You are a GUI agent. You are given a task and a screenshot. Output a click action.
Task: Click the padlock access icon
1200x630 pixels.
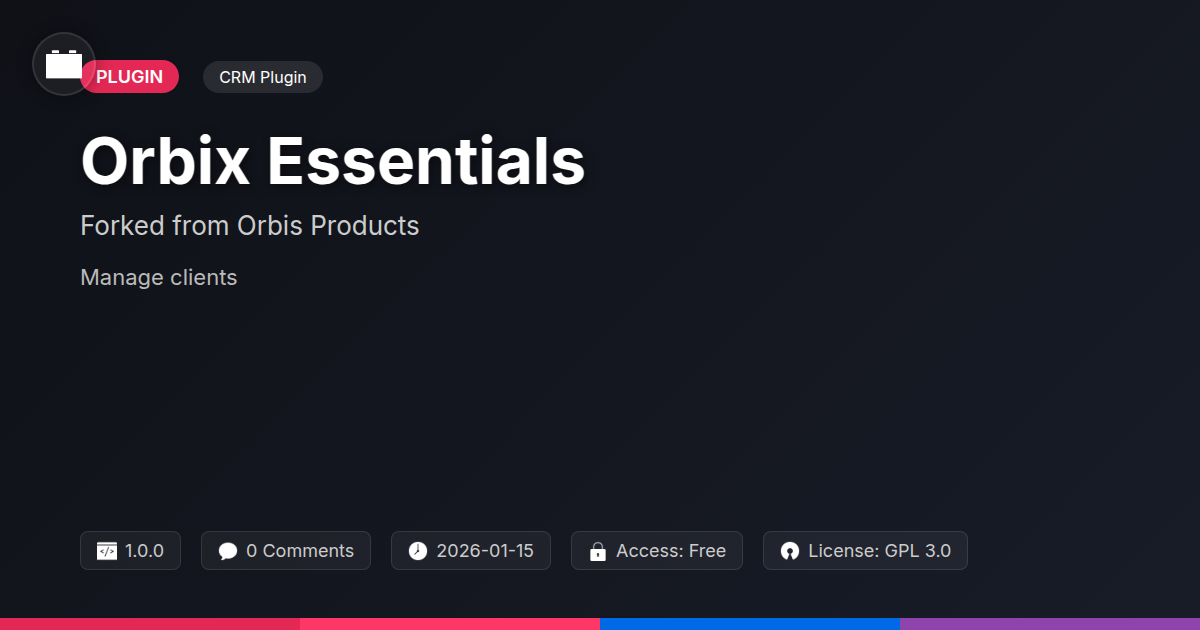598,551
